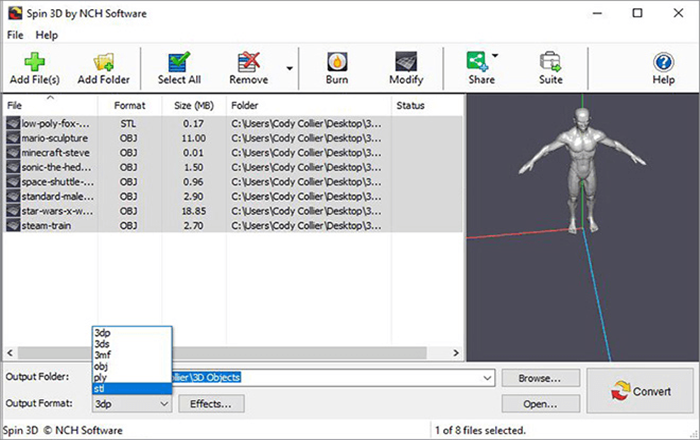Click STL format cell of low-poly-fox

click(128, 123)
